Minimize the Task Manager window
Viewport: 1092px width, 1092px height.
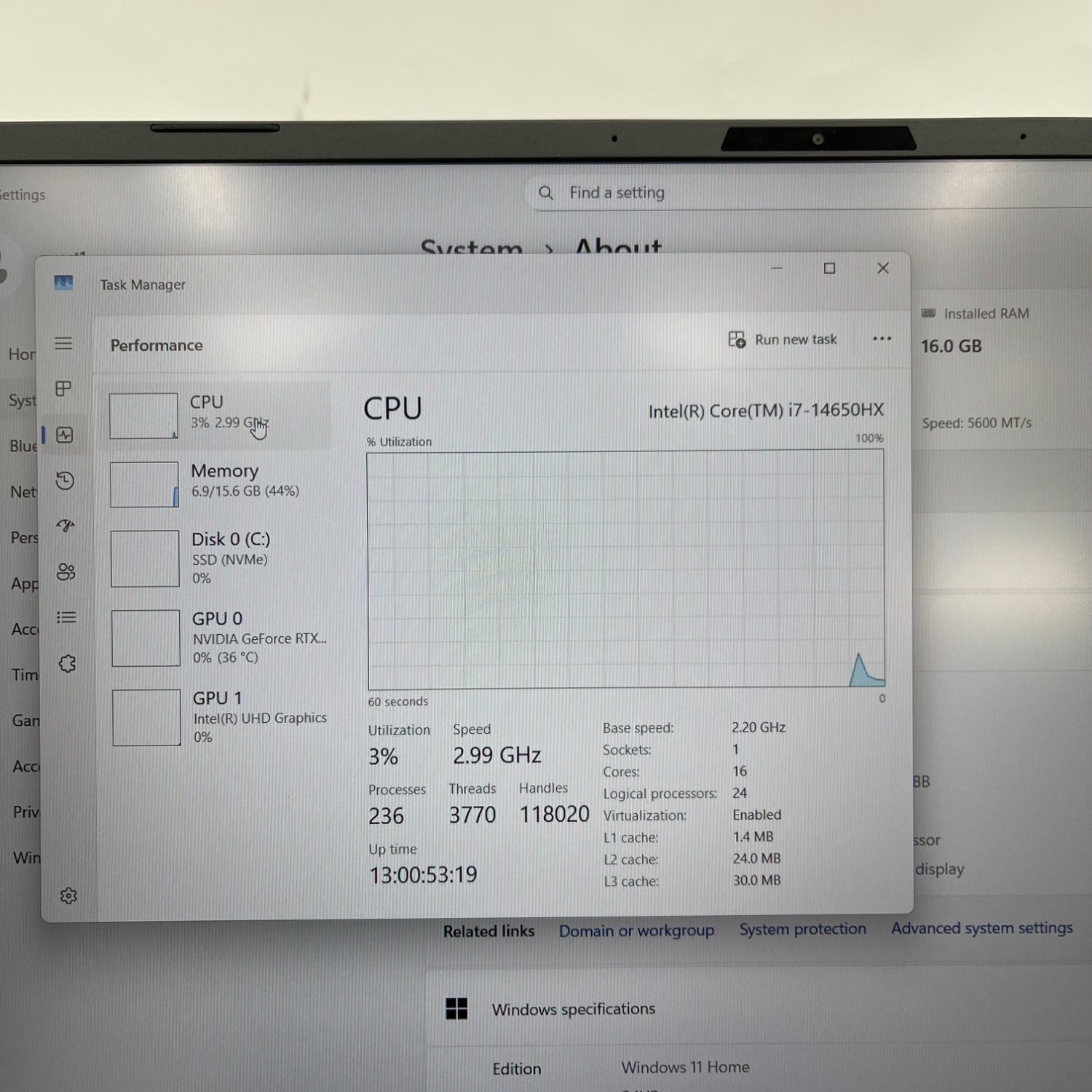pos(777,269)
